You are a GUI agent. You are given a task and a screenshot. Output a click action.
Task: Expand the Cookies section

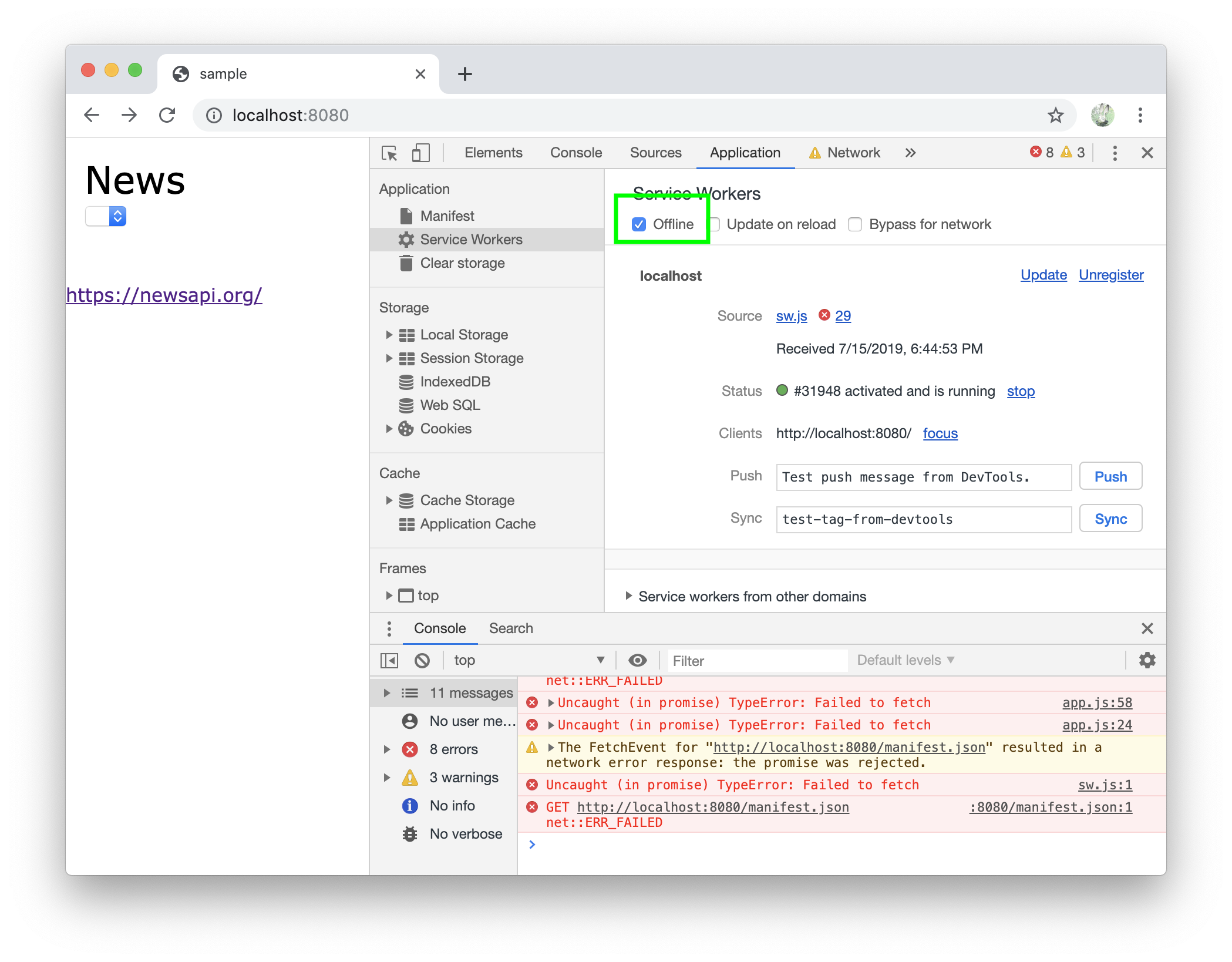click(x=390, y=428)
